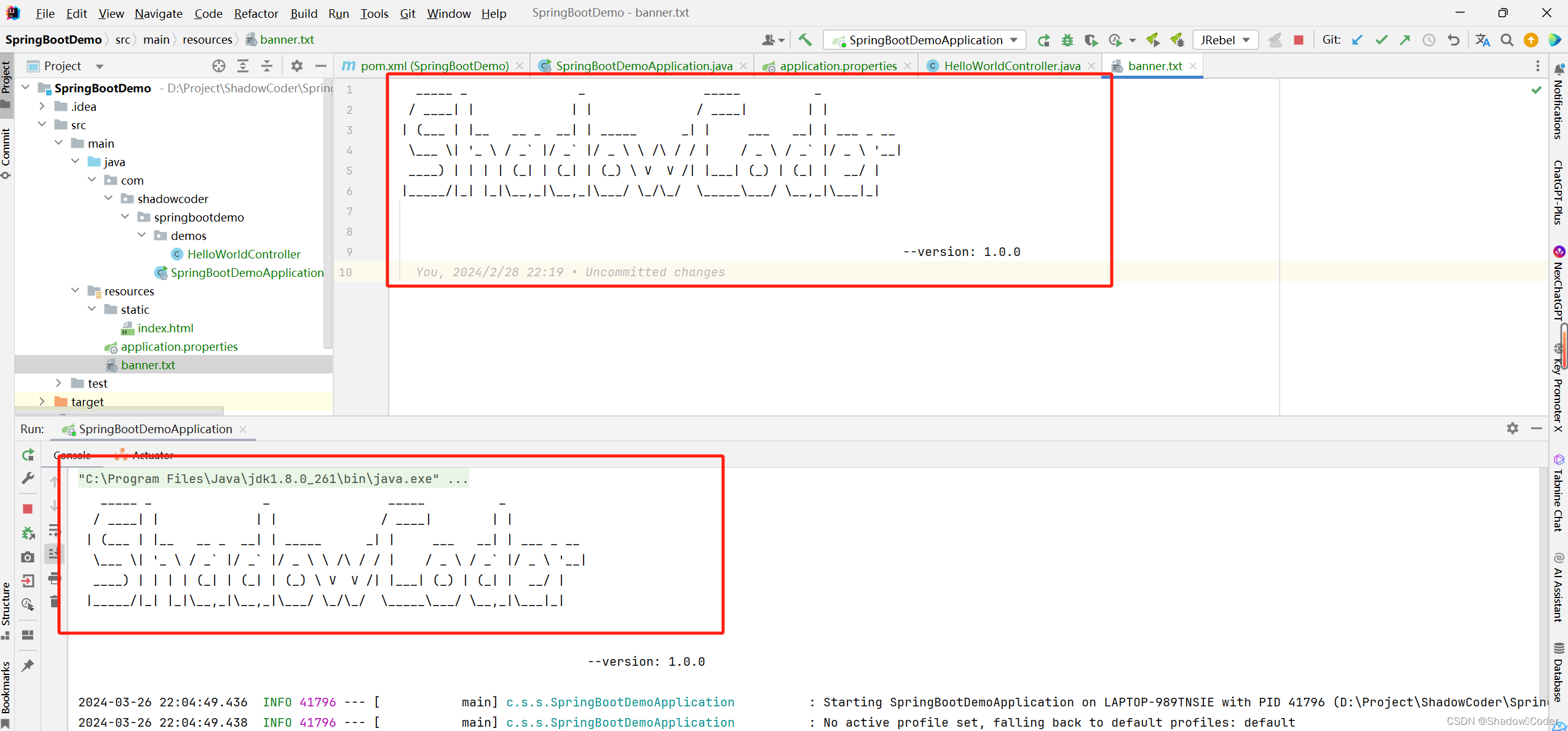The image size is (1568, 731).
Task: Stop the running application in the top toolbar
Action: [1299, 40]
